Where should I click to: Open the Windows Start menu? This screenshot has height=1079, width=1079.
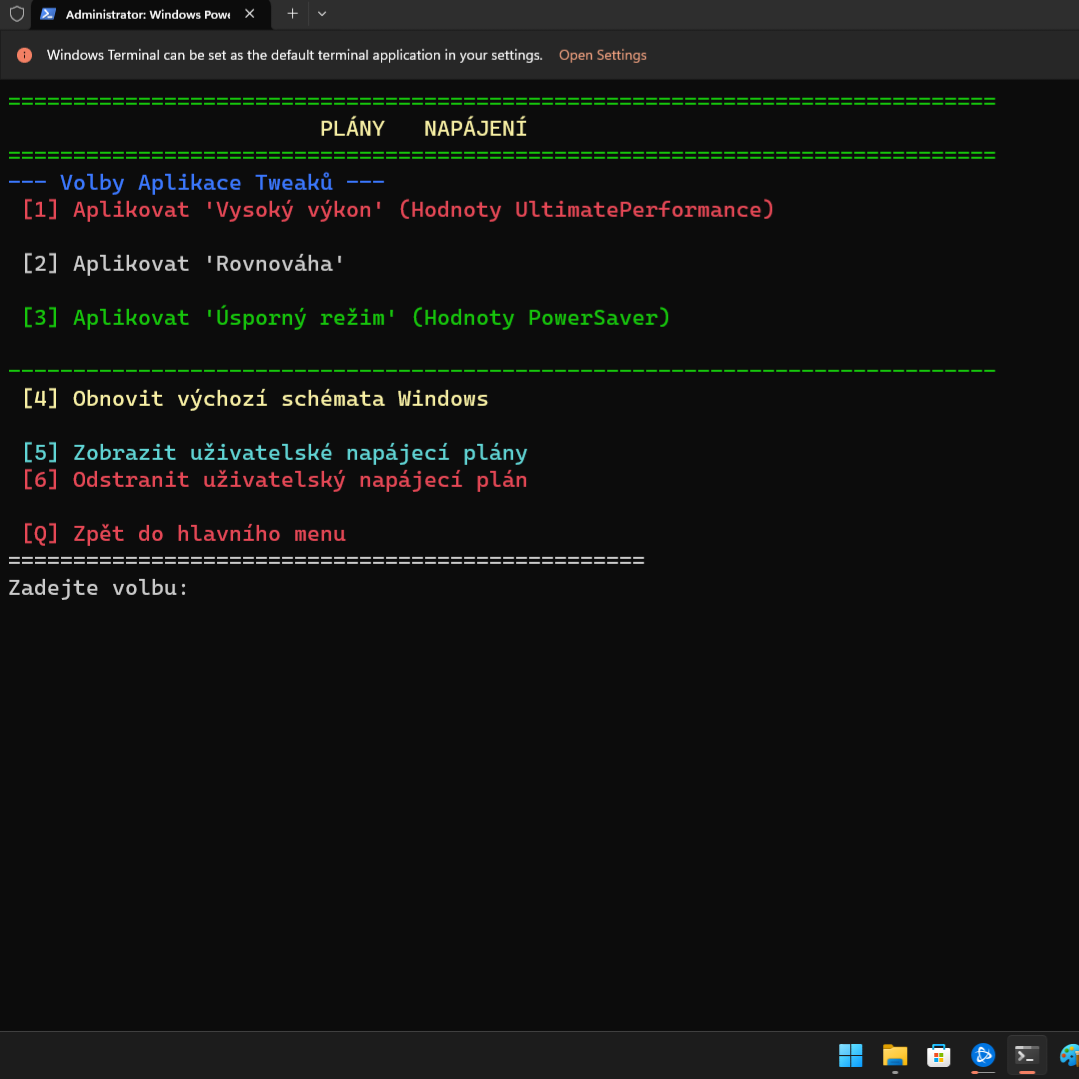850,1055
